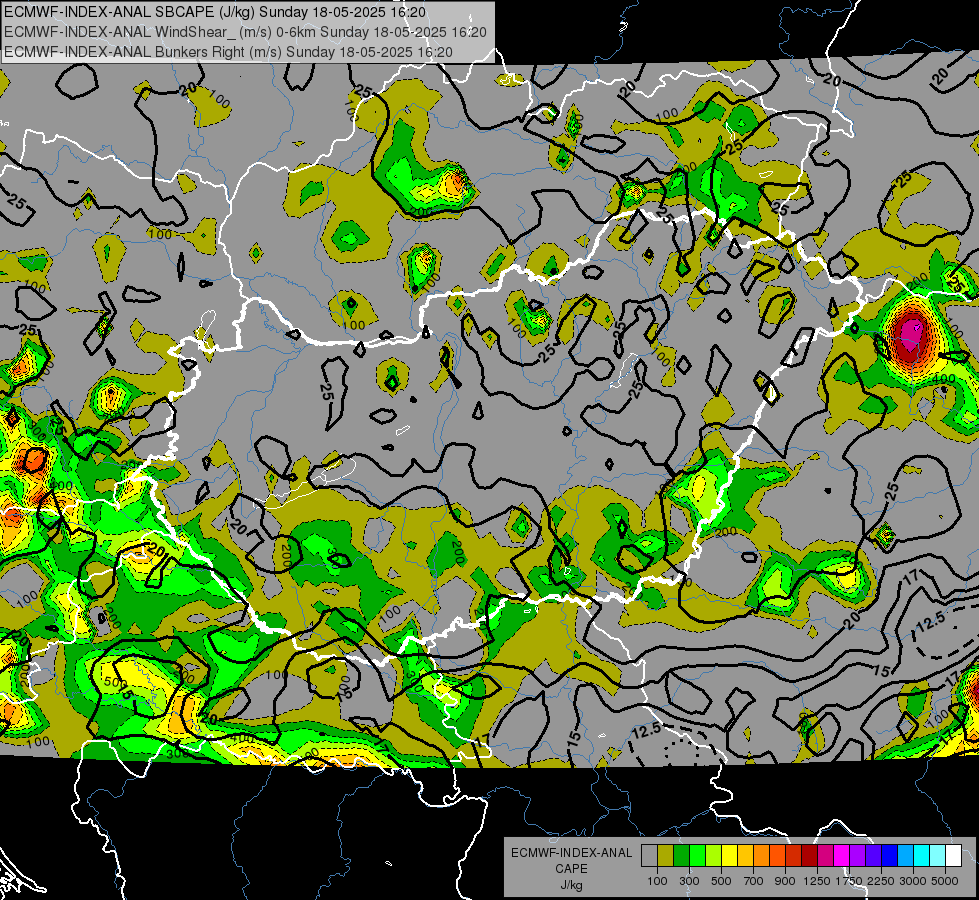
Task: Select the gray below-100 legend swatch
Action: click(649, 855)
